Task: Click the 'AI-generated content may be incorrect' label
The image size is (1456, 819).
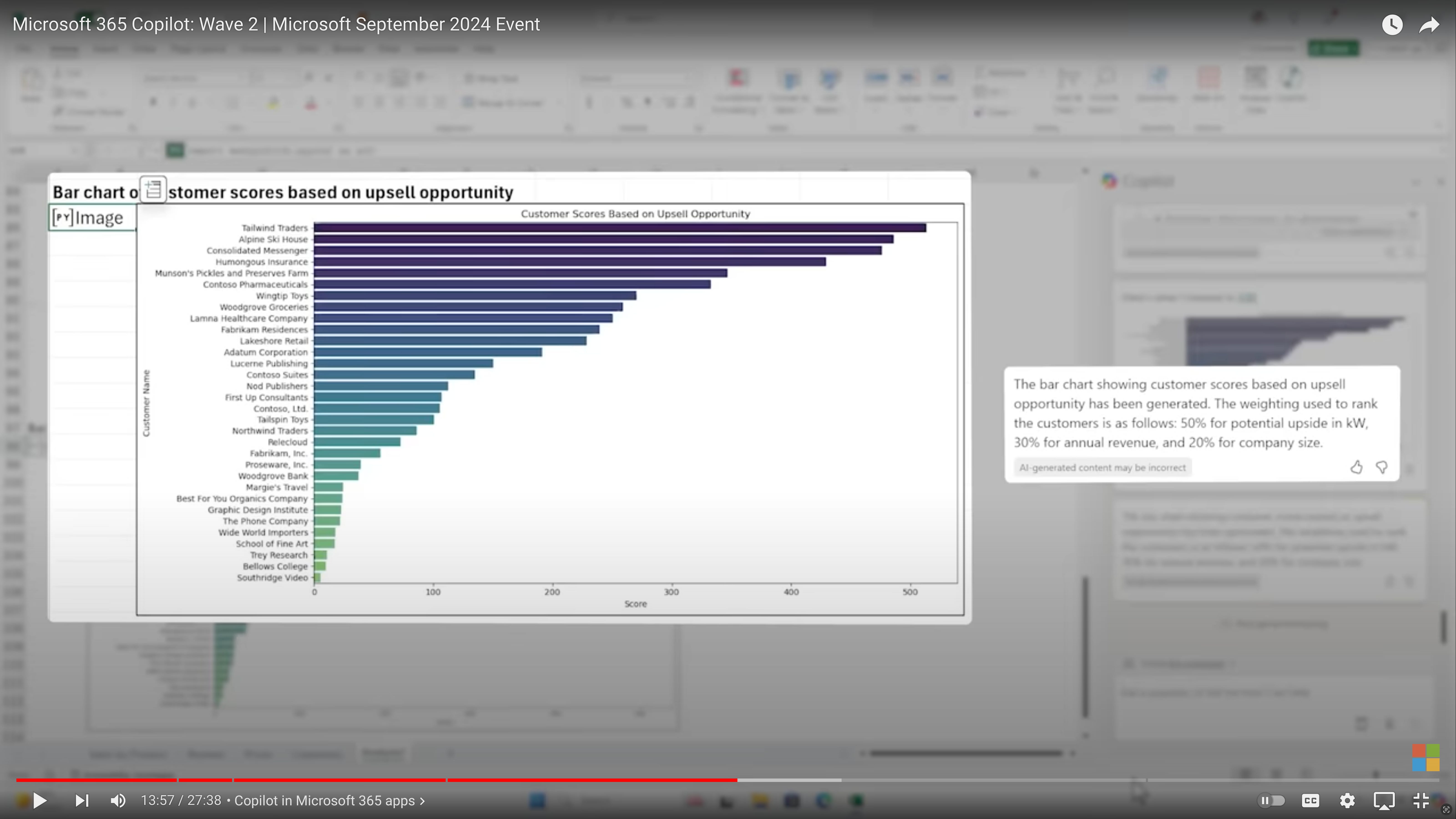Action: (x=1102, y=468)
